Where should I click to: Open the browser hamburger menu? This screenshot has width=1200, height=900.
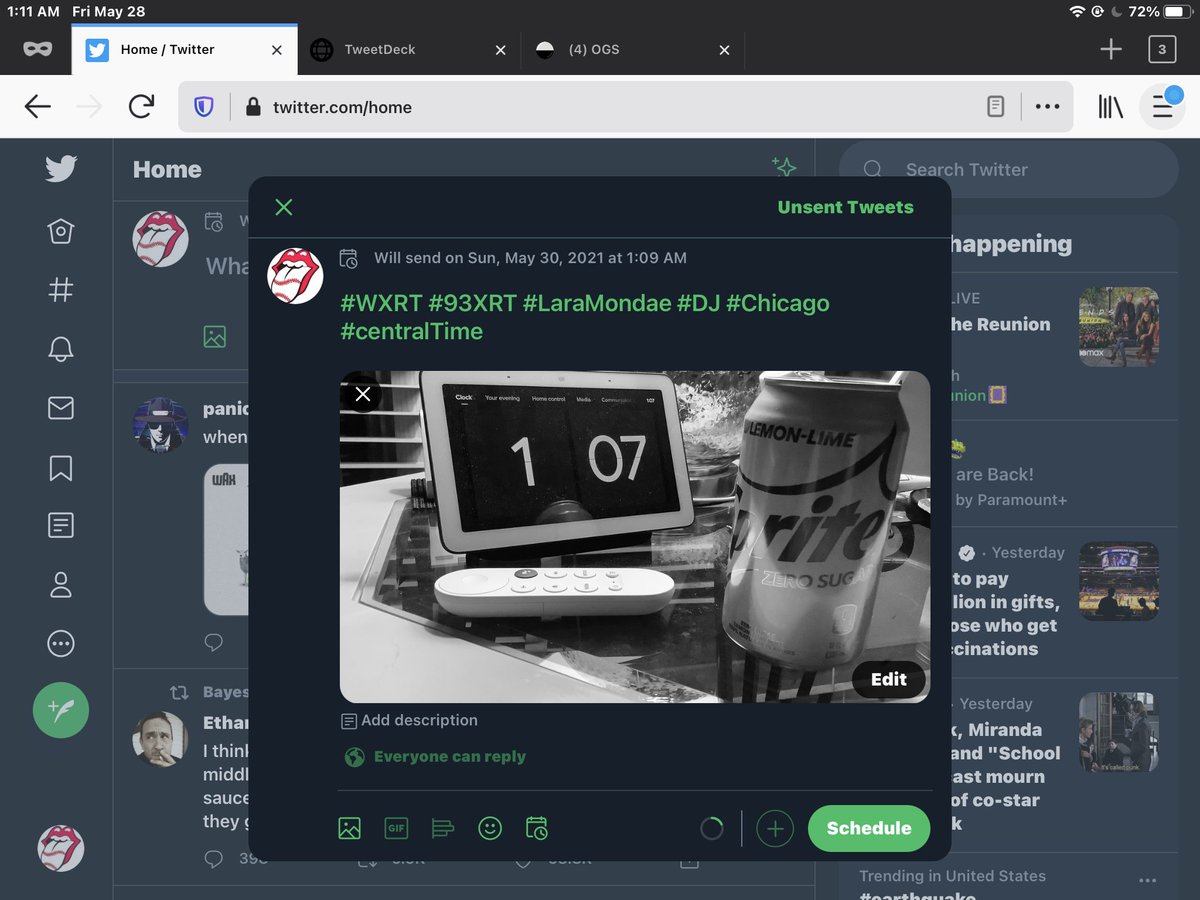coord(1163,107)
